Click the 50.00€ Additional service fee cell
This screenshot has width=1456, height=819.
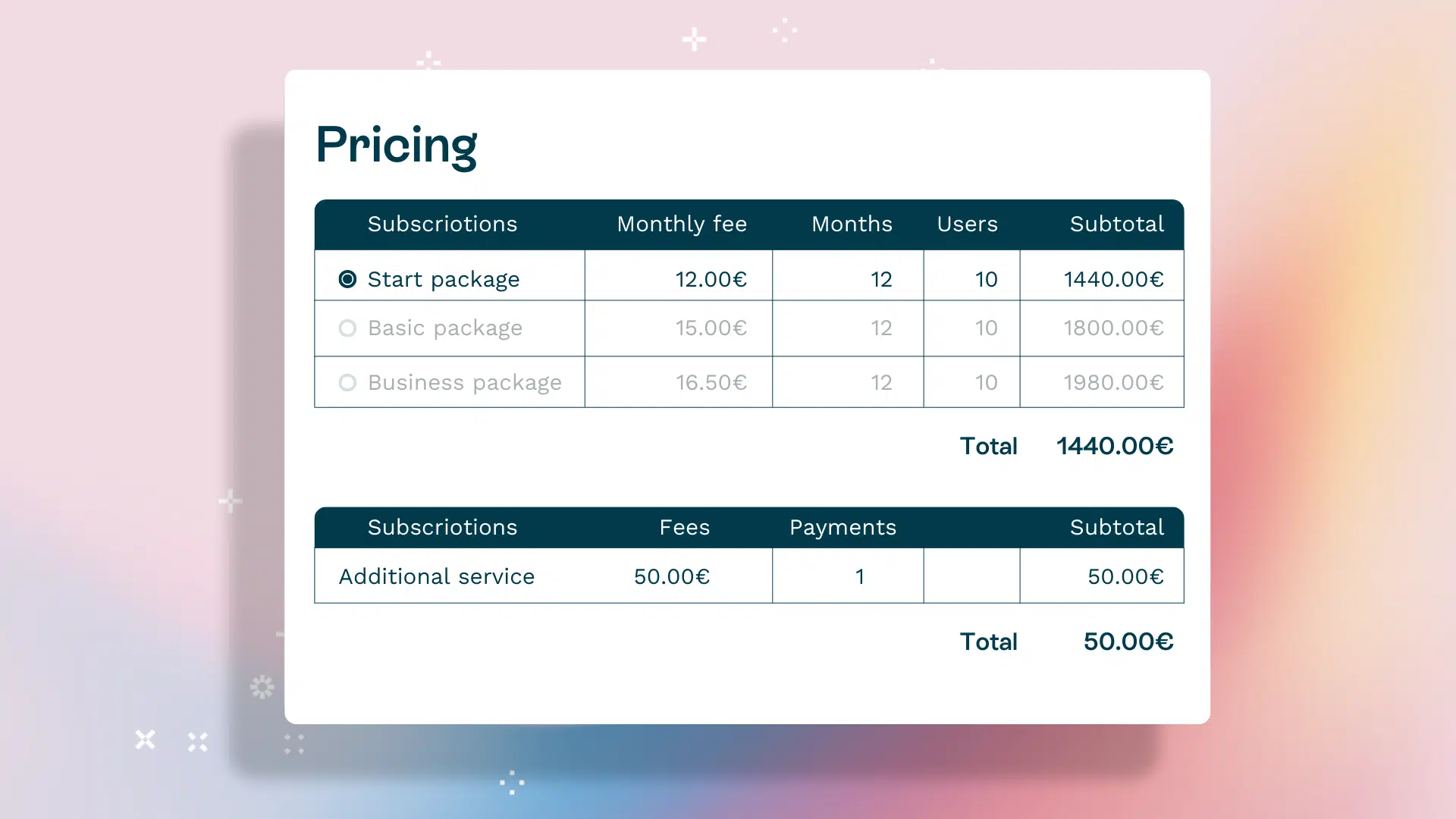coord(672,576)
